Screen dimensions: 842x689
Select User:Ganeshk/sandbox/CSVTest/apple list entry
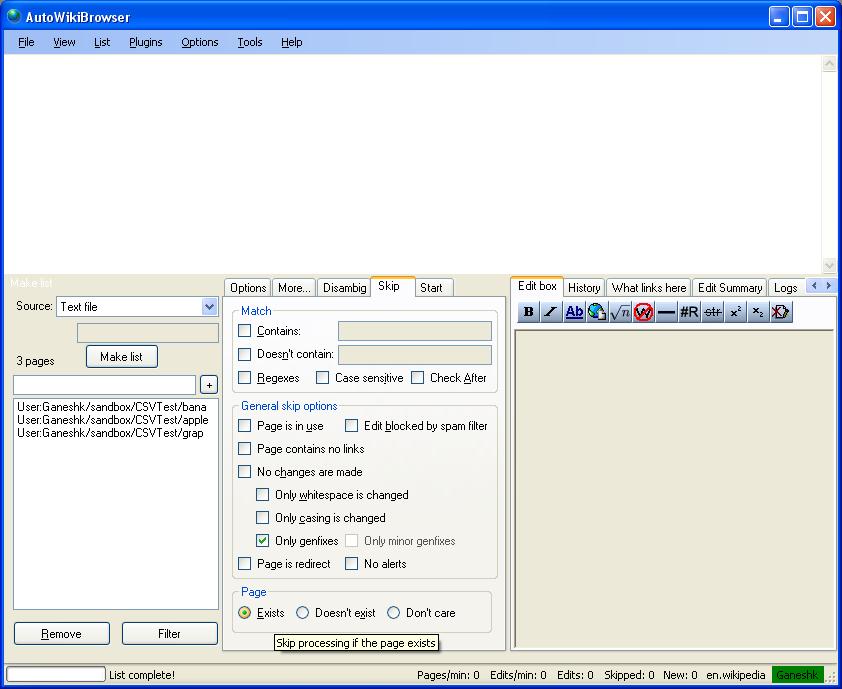(112, 420)
